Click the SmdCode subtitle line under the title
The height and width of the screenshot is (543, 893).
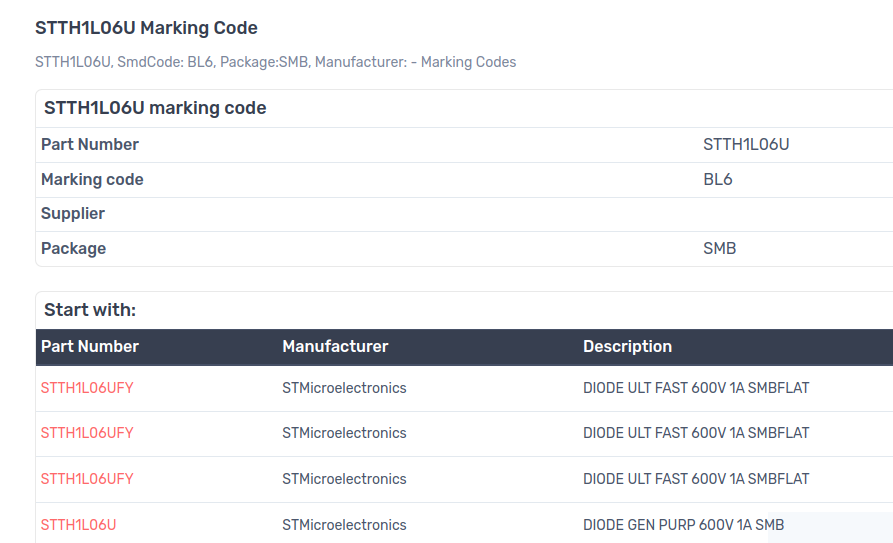275,62
